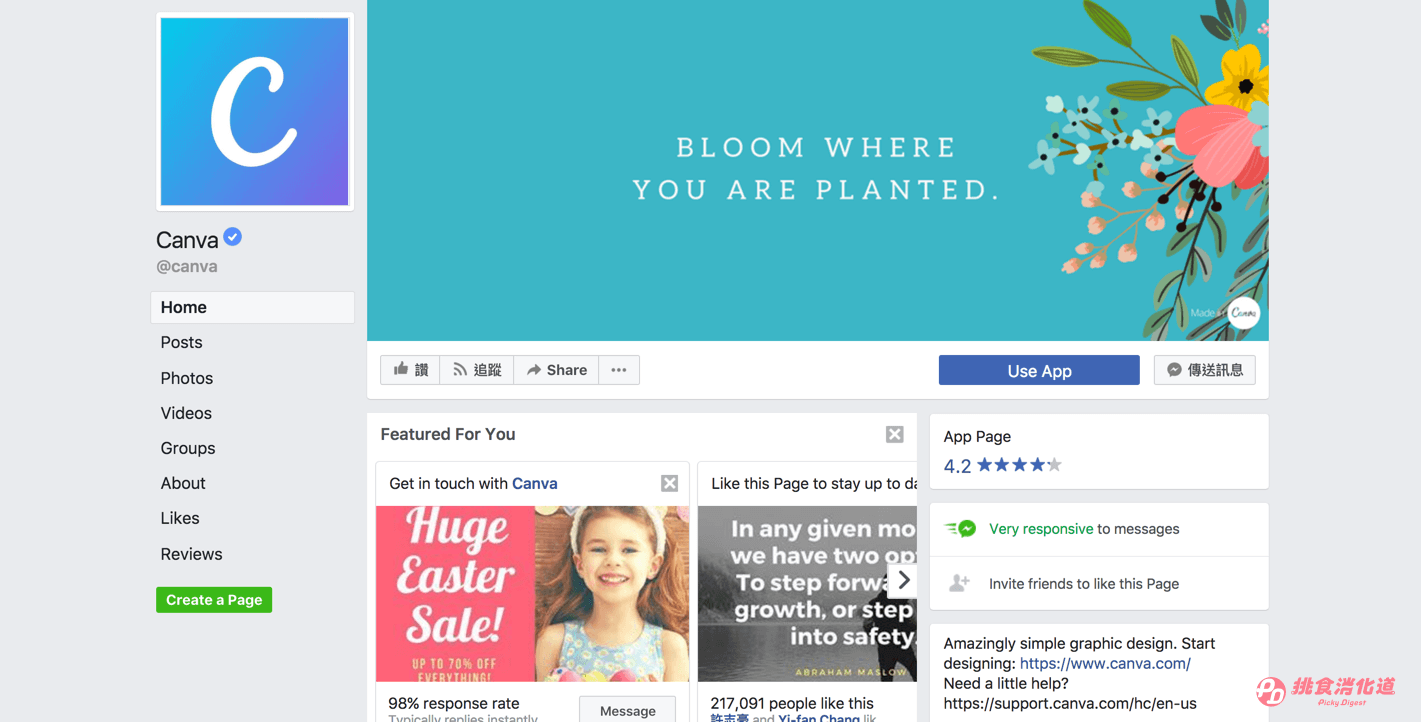Open the About section
The height and width of the screenshot is (722, 1421).
pyautogui.click(x=183, y=483)
